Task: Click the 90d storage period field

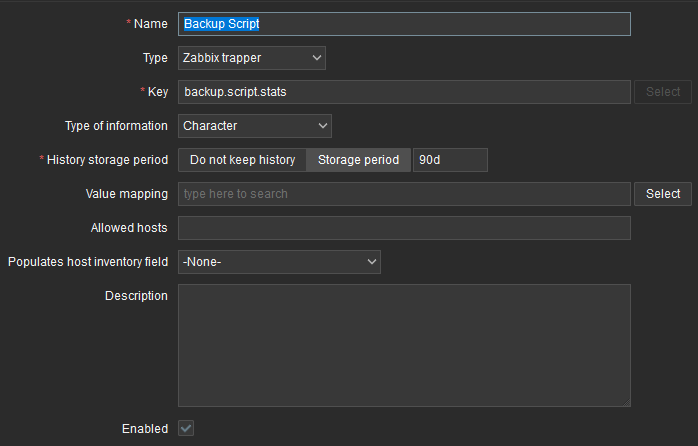Action: 450,160
